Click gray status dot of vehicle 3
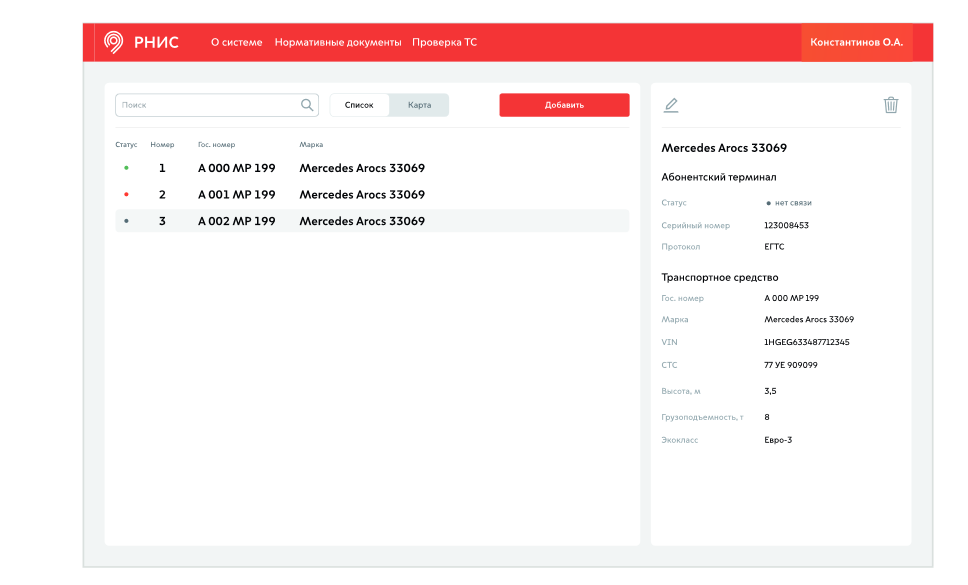This screenshot has width=968, height=585. [x=126, y=221]
